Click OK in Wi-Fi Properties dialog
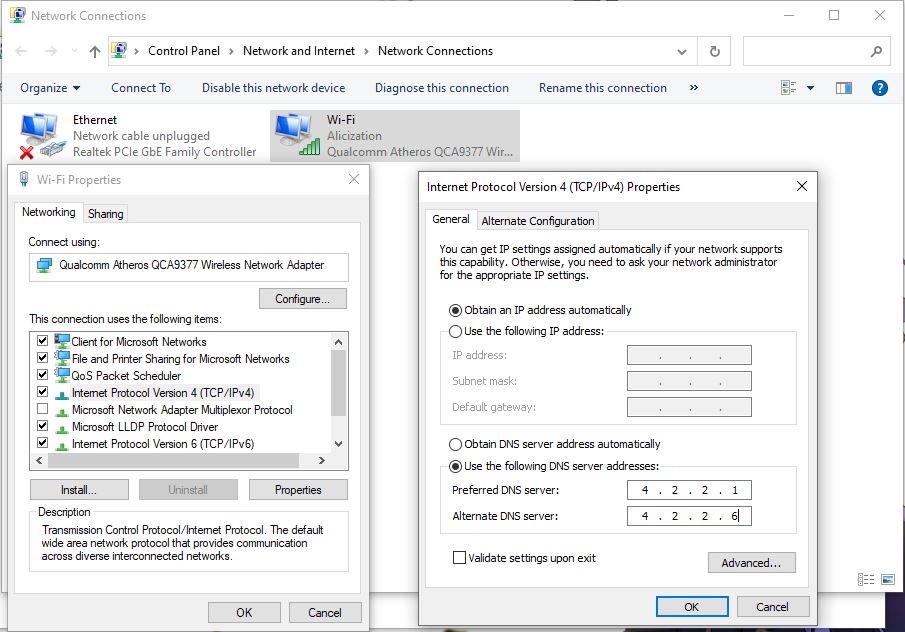 click(x=244, y=612)
